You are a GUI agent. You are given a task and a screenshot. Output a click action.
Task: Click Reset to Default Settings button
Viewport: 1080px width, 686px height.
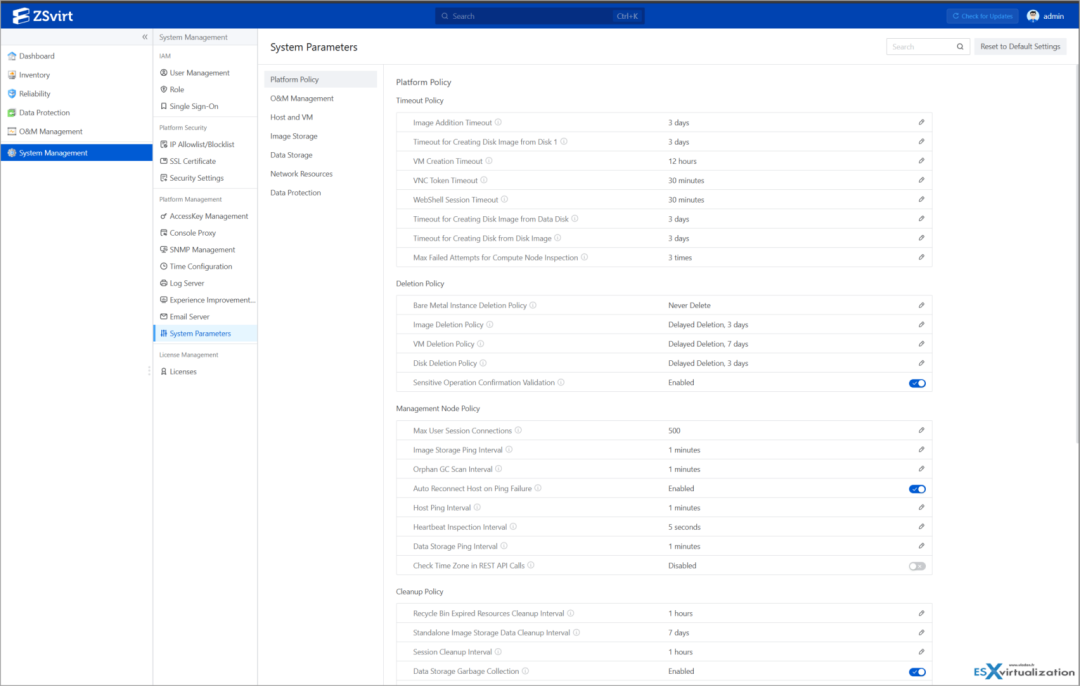pyautogui.click(x=1020, y=47)
